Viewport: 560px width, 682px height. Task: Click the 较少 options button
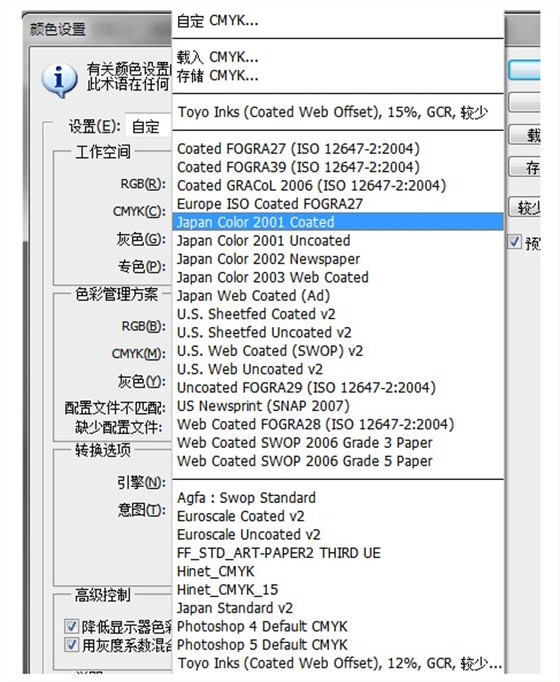click(525, 207)
